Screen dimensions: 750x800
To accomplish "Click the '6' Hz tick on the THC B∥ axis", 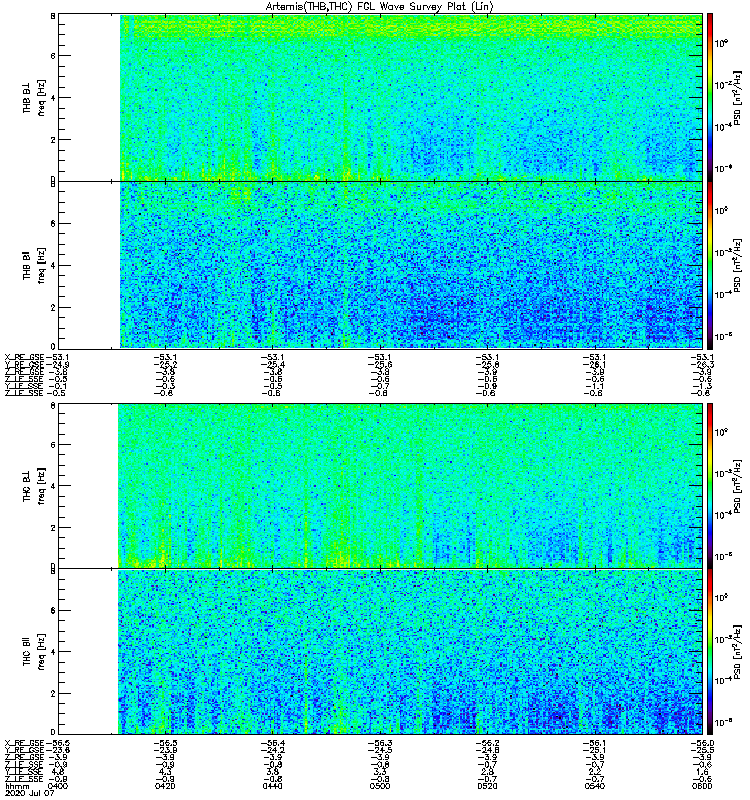I will click(x=53, y=611).
